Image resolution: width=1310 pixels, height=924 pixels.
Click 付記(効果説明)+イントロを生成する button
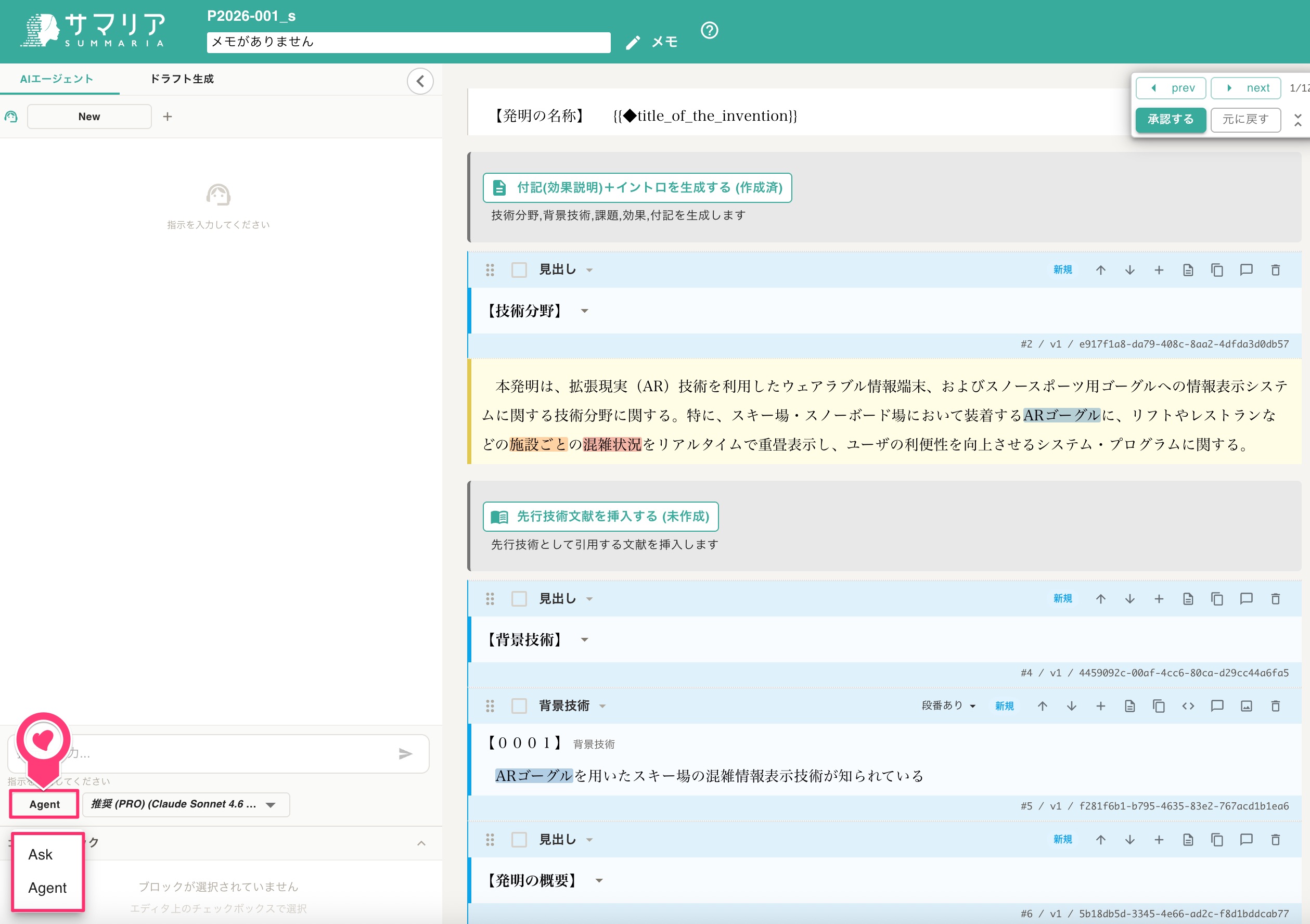pyautogui.click(x=637, y=187)
